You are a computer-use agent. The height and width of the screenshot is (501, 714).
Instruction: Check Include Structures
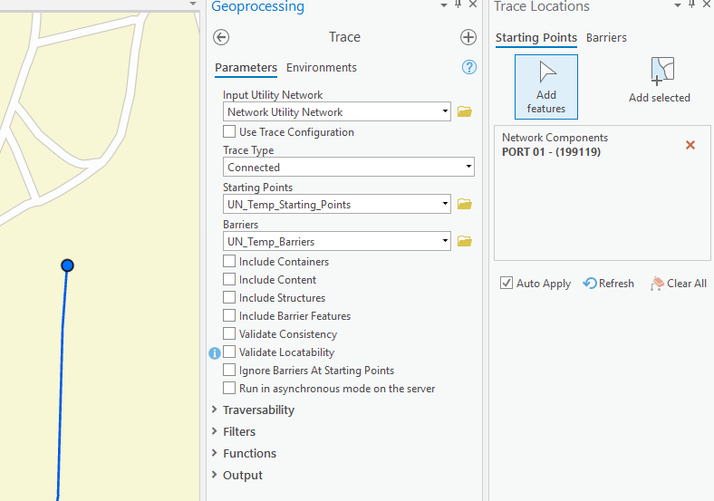229,297
